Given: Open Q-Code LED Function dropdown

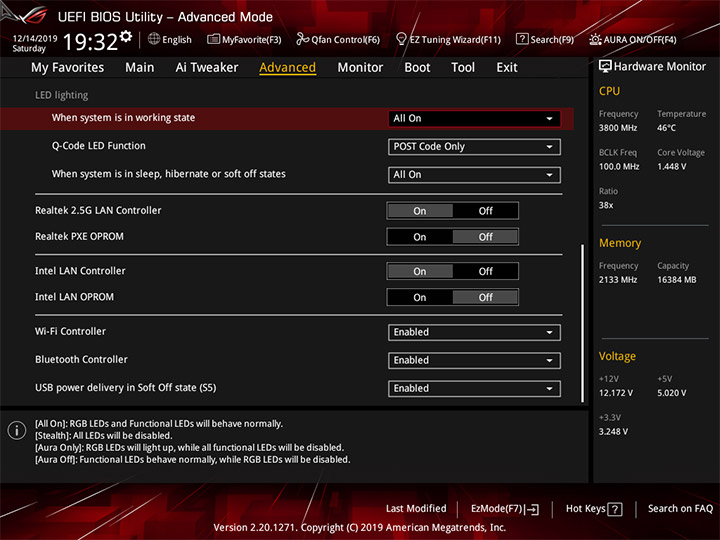Looking at the screenshot, I should tap(474, 146).
